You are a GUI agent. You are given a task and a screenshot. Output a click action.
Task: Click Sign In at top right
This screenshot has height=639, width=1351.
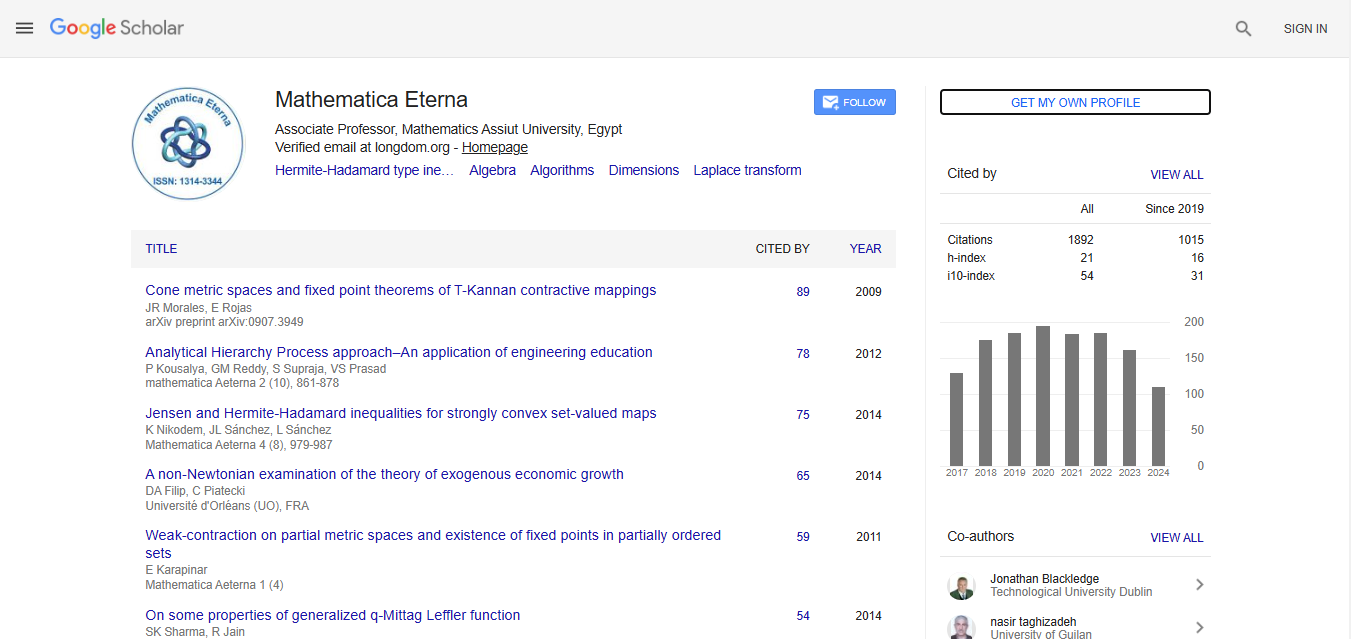(x=1305, y=29)
